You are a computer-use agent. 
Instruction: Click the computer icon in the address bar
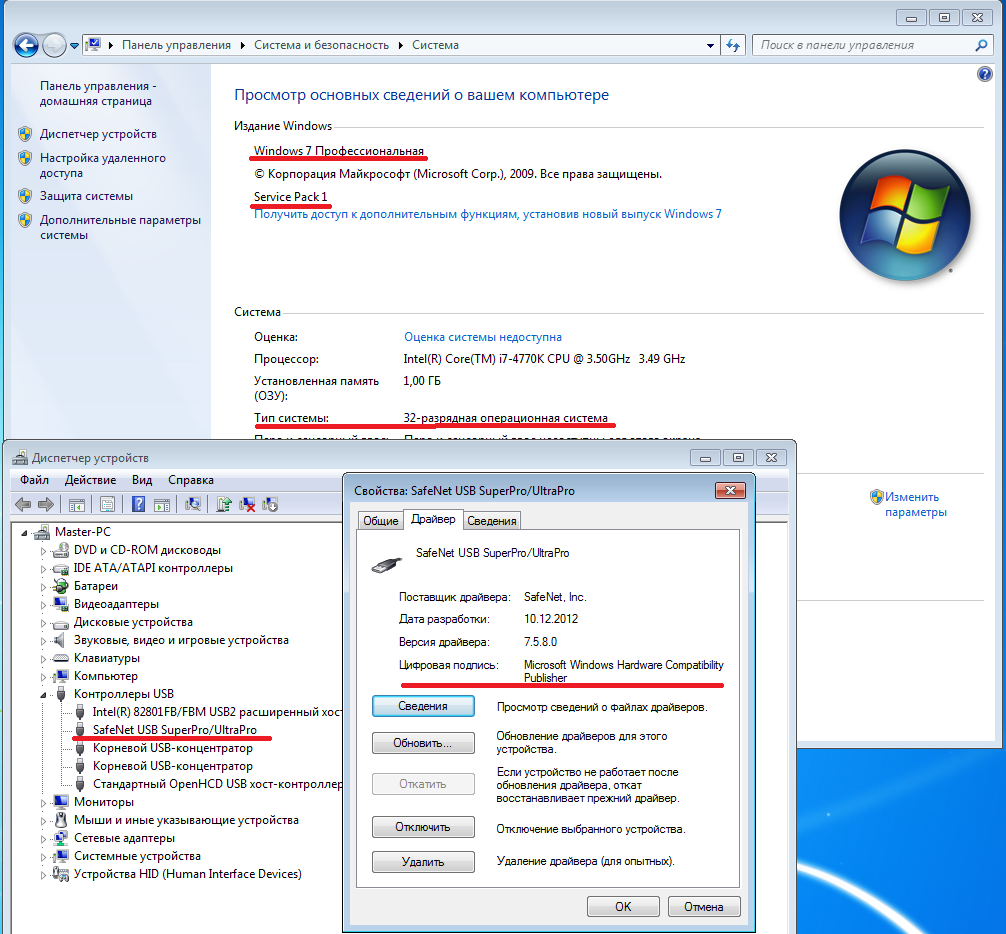coord(94,44)
